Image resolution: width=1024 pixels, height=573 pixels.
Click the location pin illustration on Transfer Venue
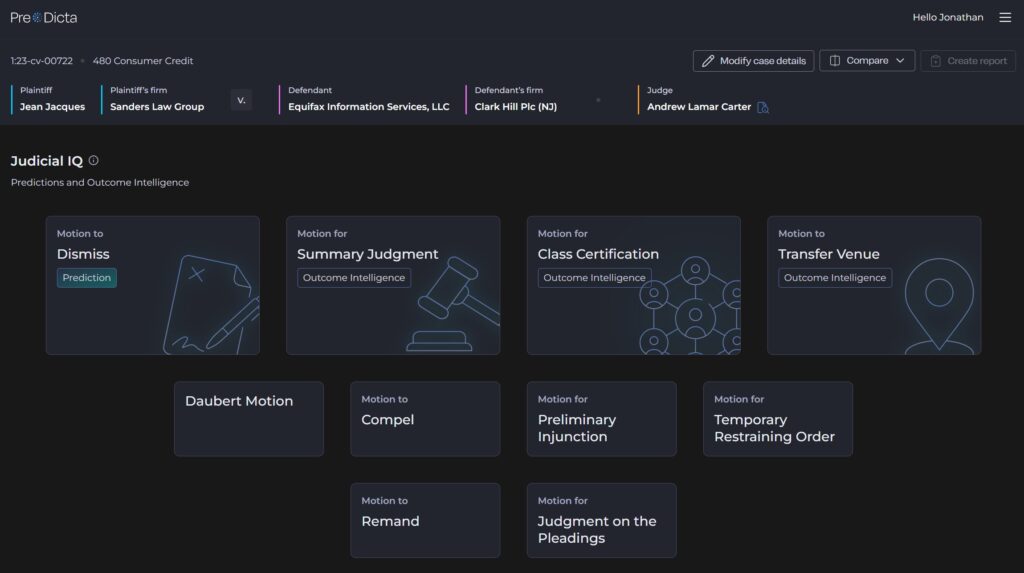[939, 306]
